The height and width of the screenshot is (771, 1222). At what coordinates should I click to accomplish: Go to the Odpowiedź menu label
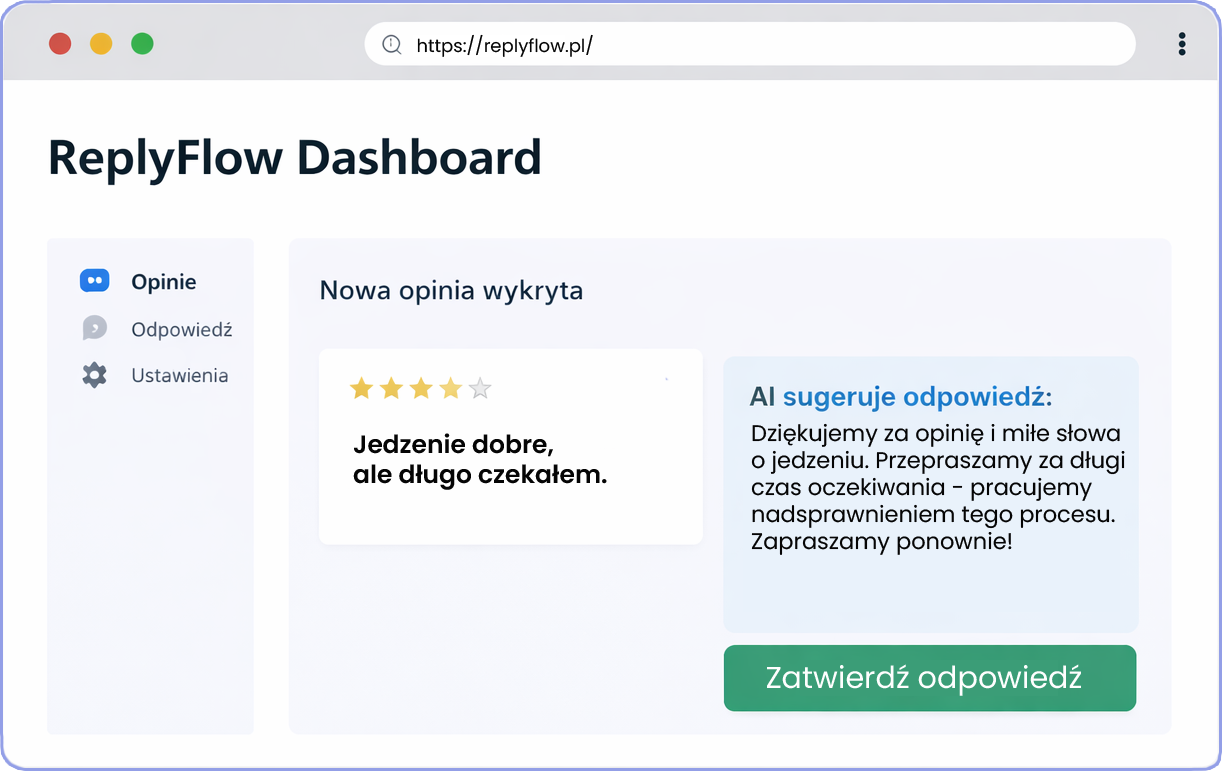coord(181,329)
